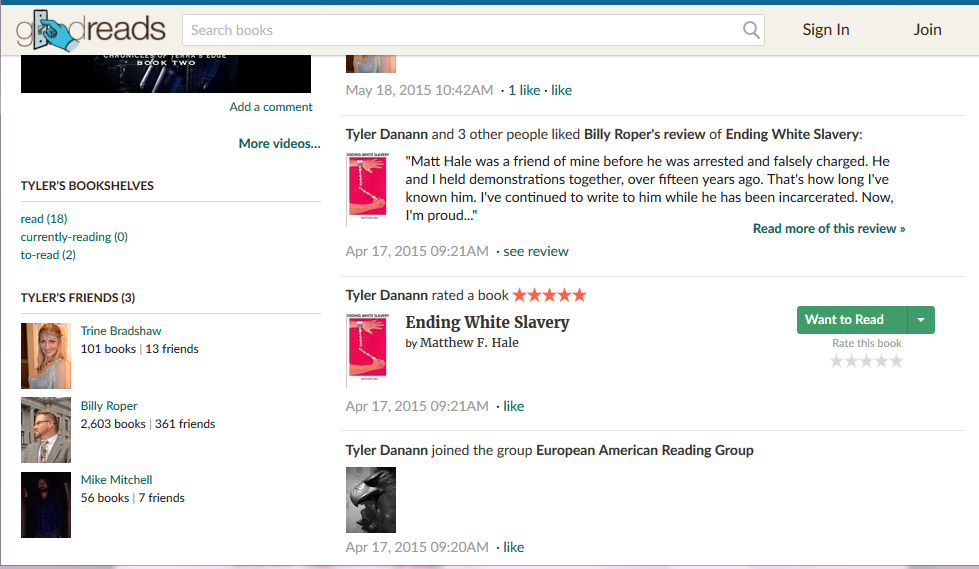Open Tyler Danann name in rated-a-book entry
Image resolution: width=979 pixels, height=569 pixels.
(x=386, y=295)
